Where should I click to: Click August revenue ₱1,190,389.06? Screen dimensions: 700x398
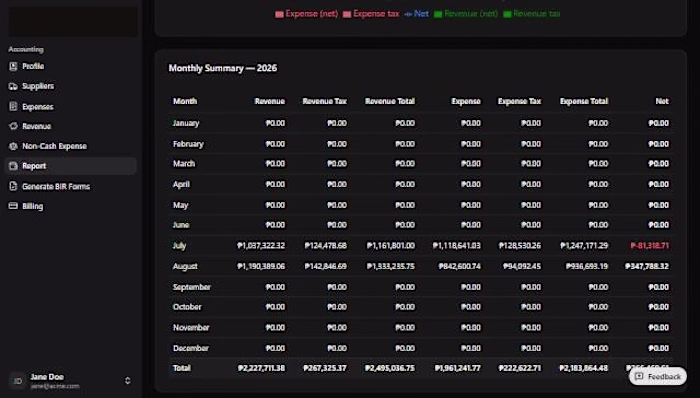point(261,266)
